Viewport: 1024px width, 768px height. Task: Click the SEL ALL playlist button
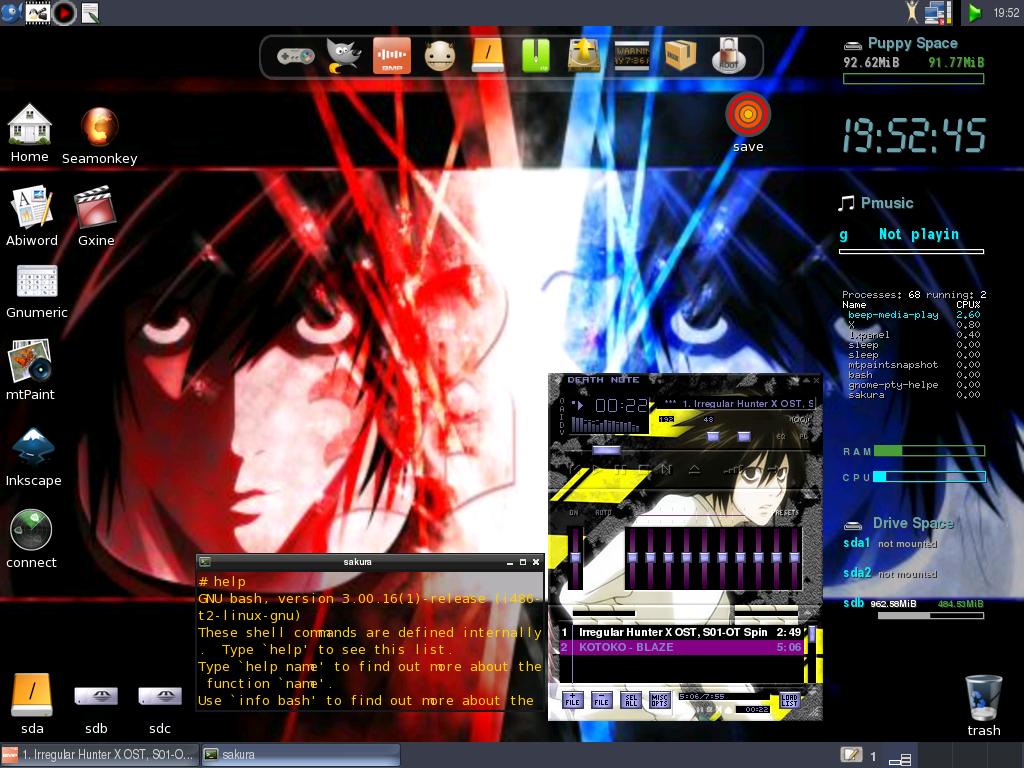tap(631, 700)
